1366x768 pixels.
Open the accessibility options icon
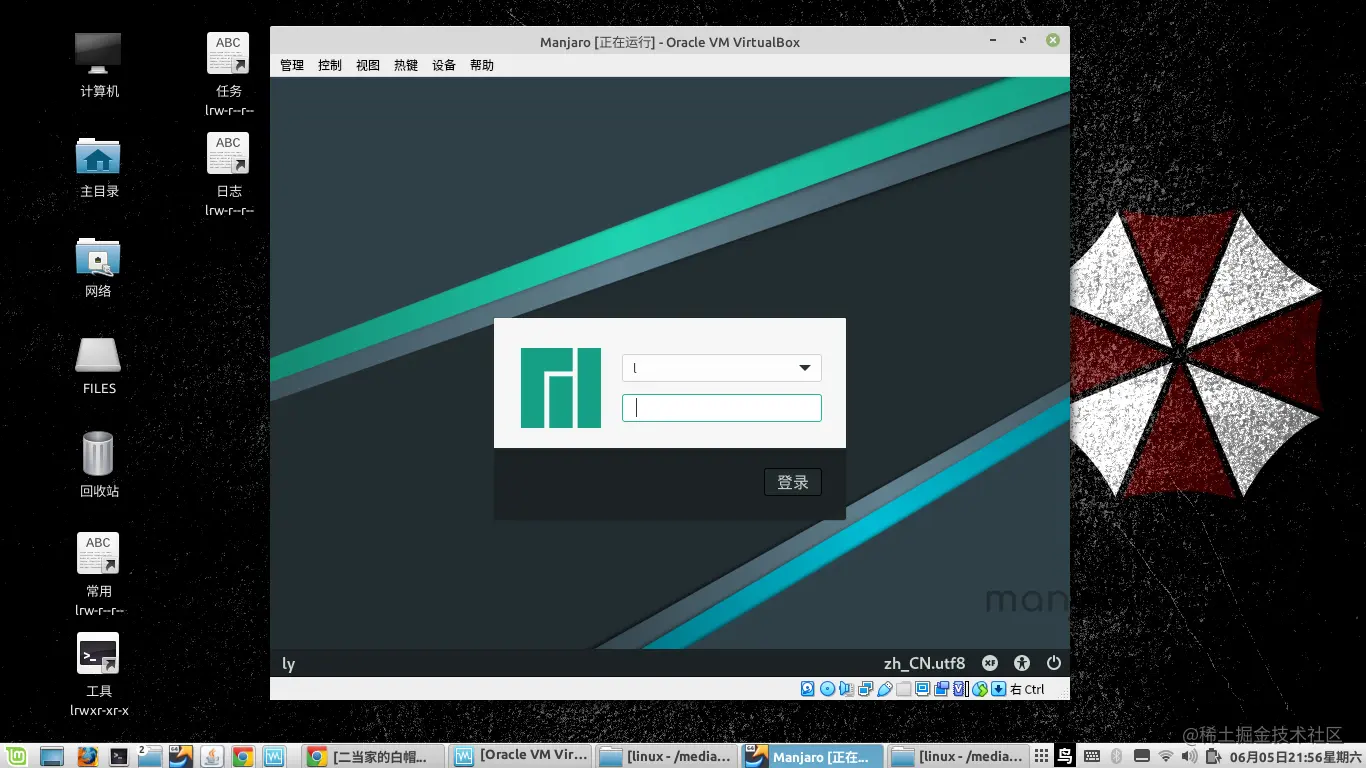[x=1021, y=663]
